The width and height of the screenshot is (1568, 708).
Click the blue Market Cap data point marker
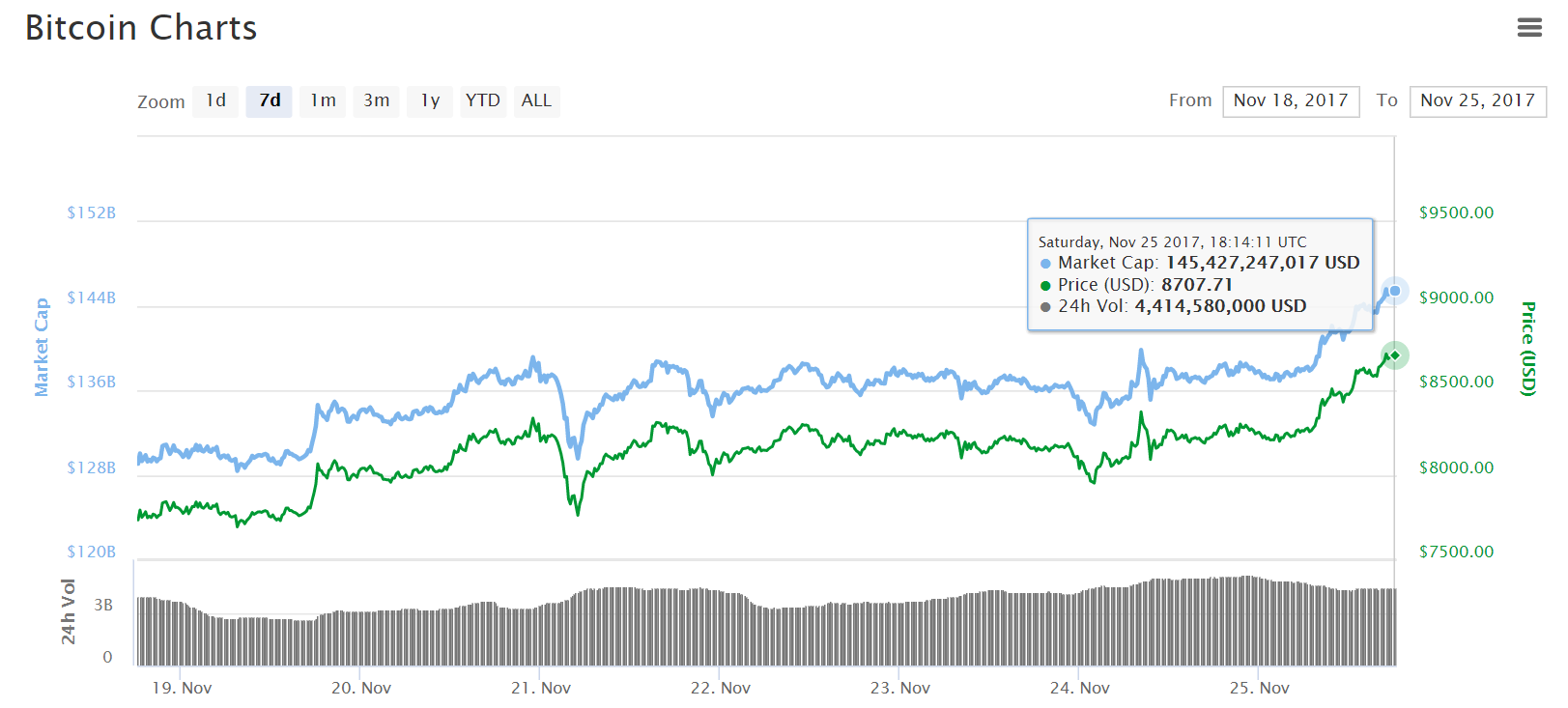[1394, 291]
